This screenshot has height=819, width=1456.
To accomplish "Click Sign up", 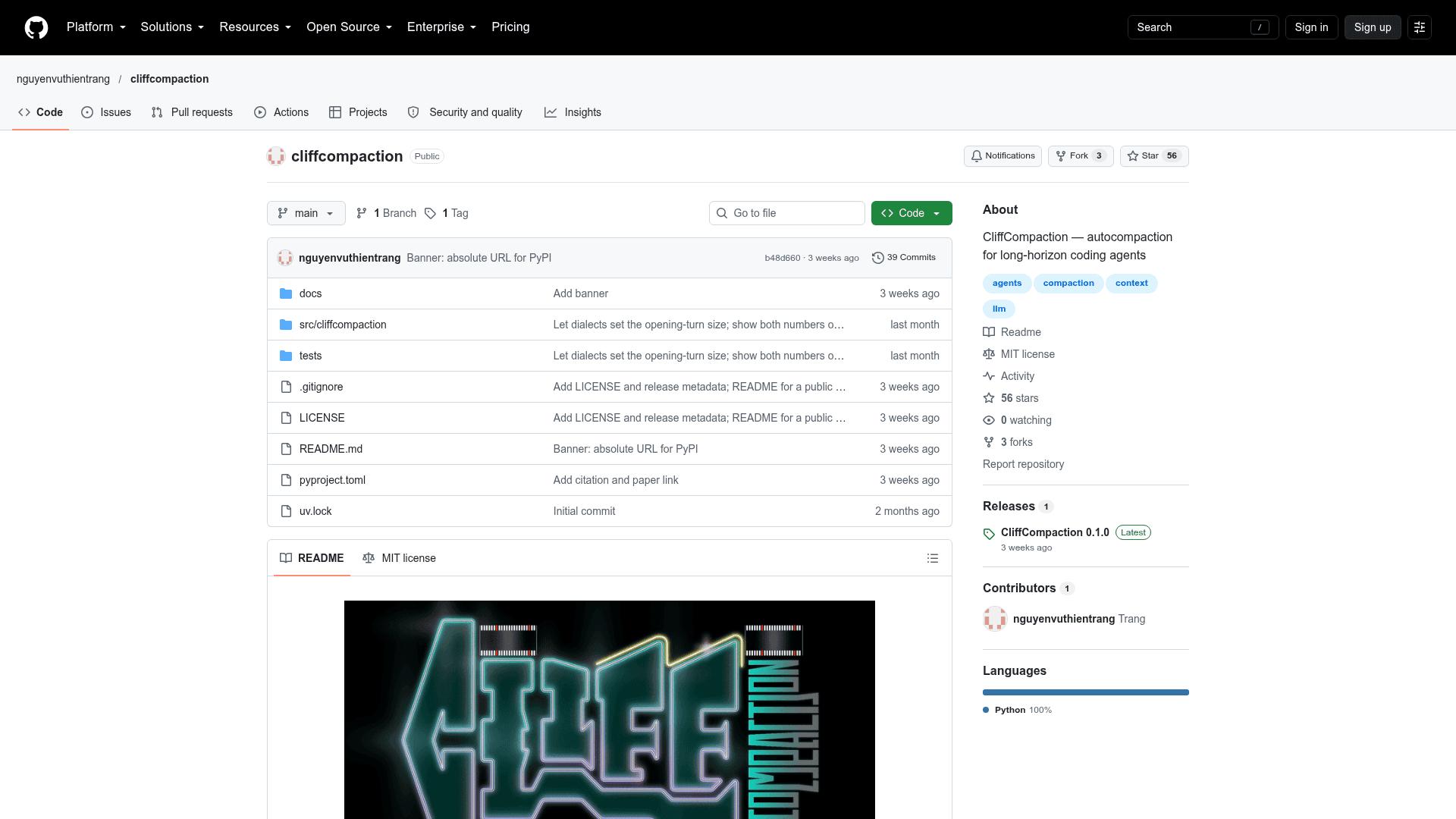I will (1373, 27).
